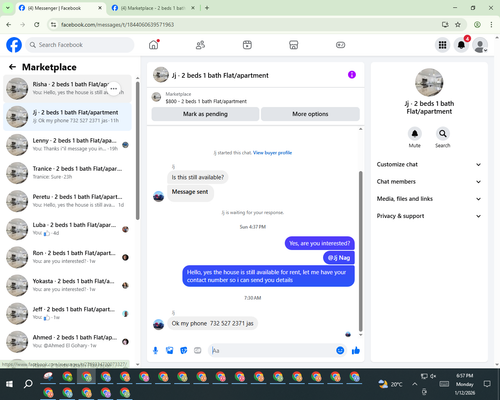Click the Facebook logo

14,45
